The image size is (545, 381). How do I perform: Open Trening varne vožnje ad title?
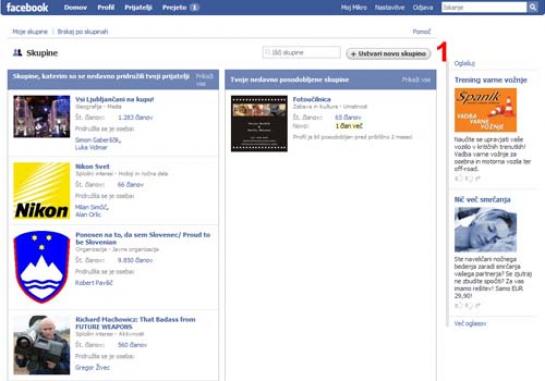point(490,80)
